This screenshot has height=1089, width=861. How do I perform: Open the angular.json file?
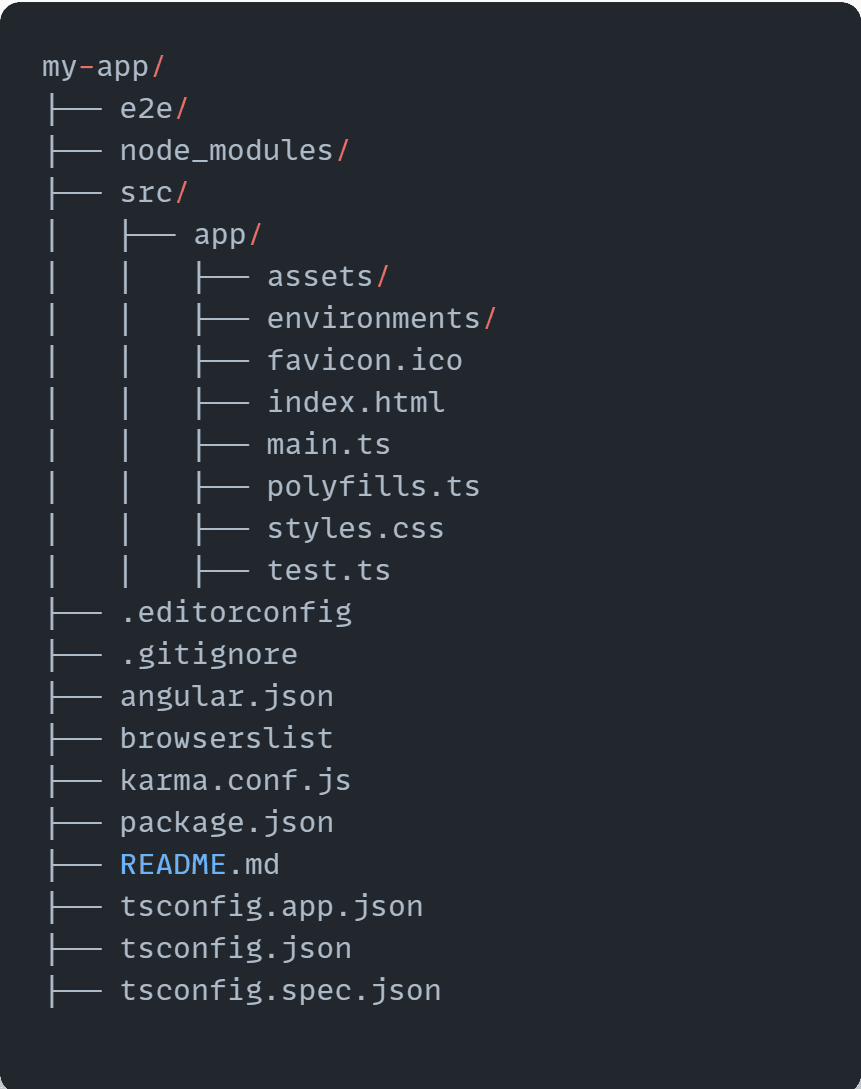coord(226,696)
